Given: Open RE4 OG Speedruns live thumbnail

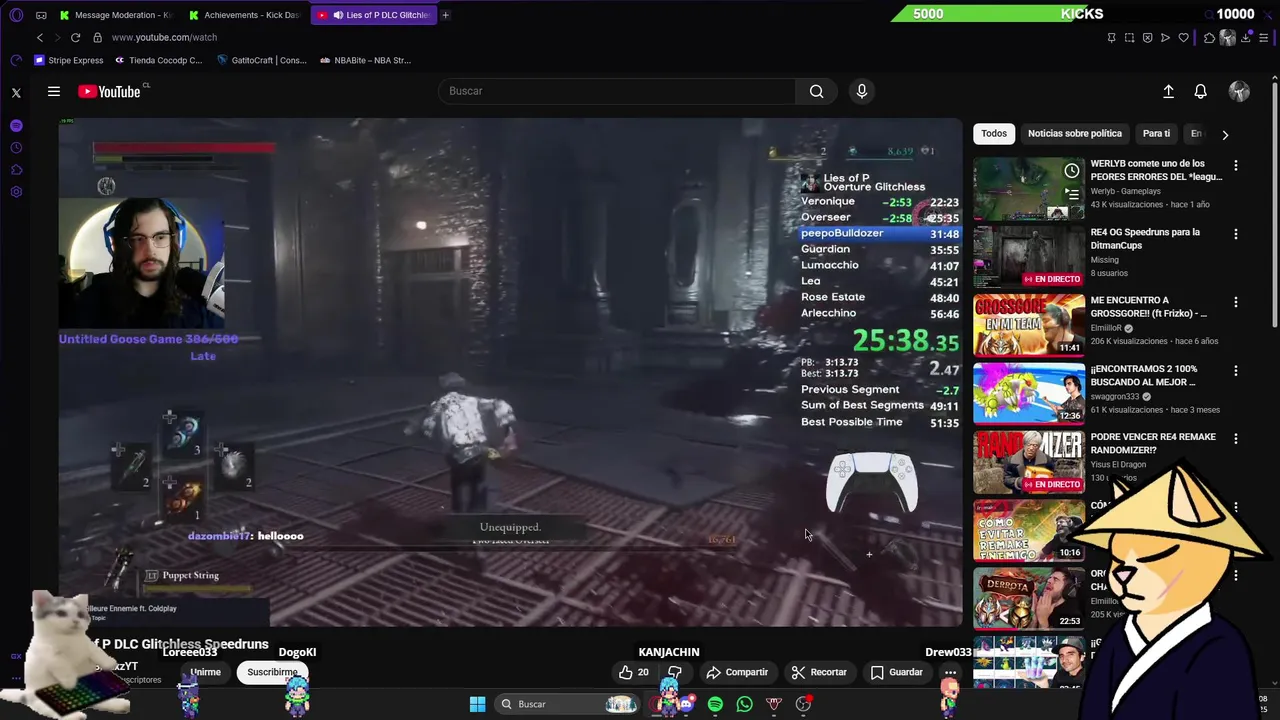Looking at the screenshot, I should click(1029, 257).
